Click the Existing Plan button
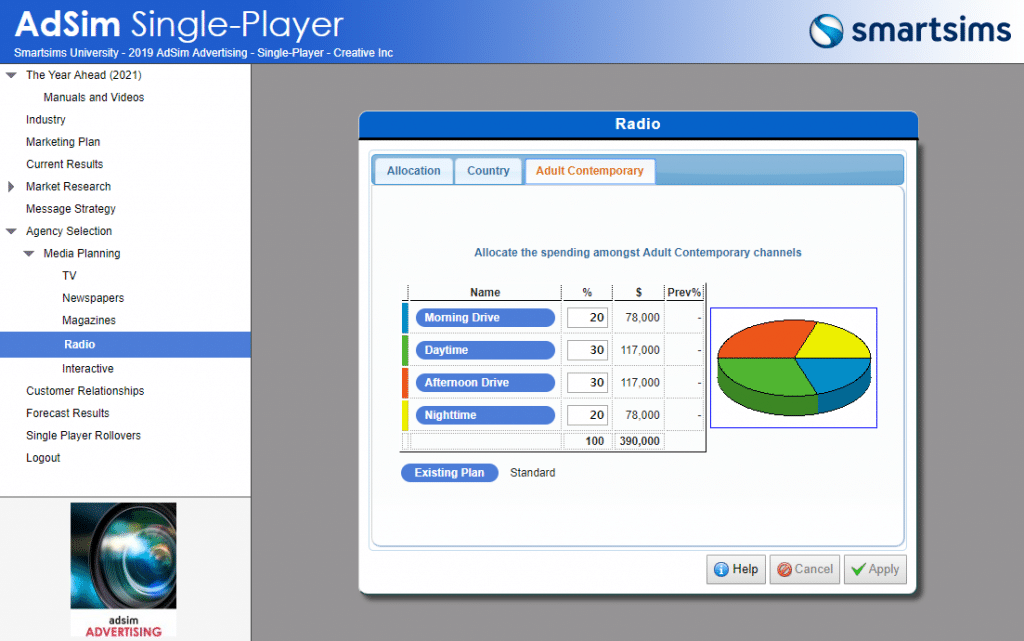This screenshot has width=1024, height=641. click(449, 472)
